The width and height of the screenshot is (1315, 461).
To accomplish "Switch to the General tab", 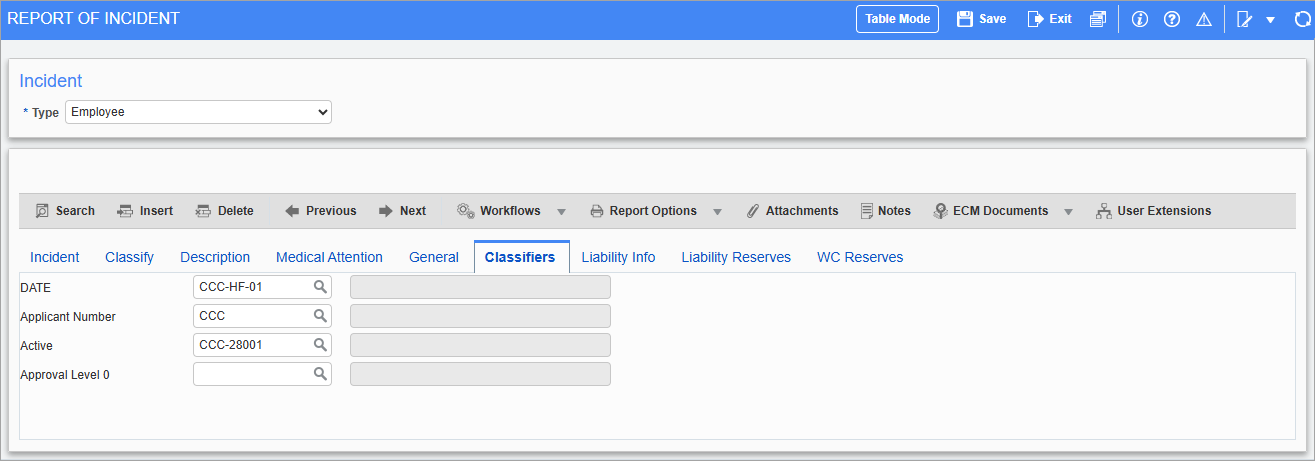I will (x=434, y=257).
